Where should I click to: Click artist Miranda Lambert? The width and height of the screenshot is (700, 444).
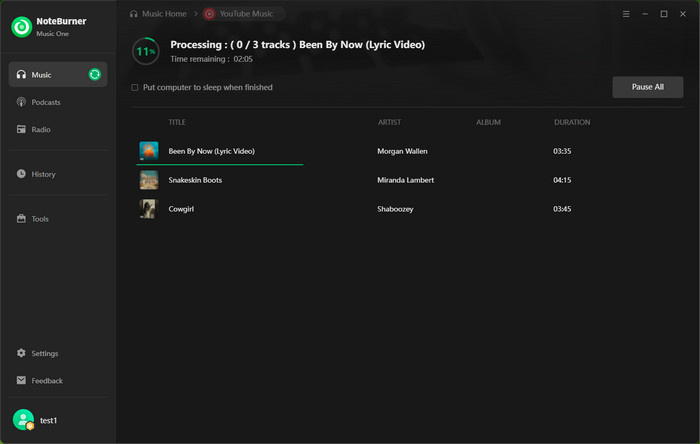405,180
